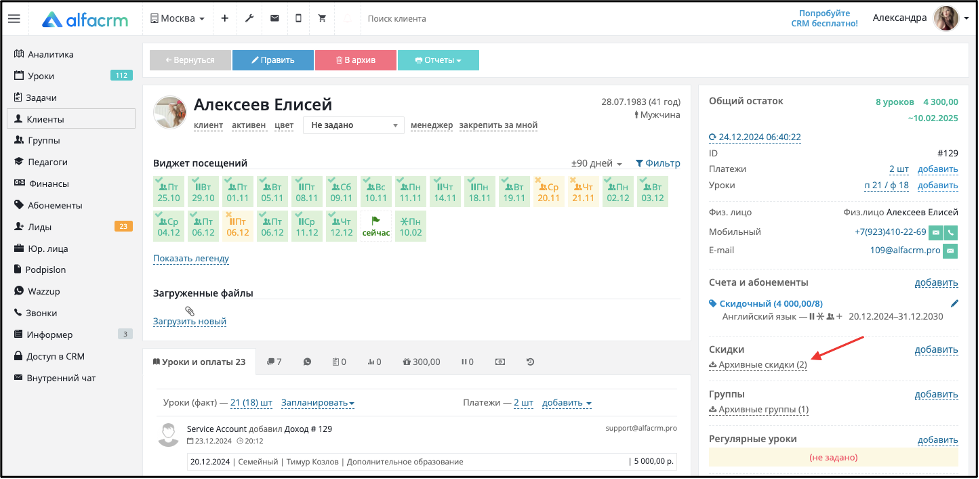The image size is (979, 479).
Task: Open the comments tab showing 7
Action: 274,362
